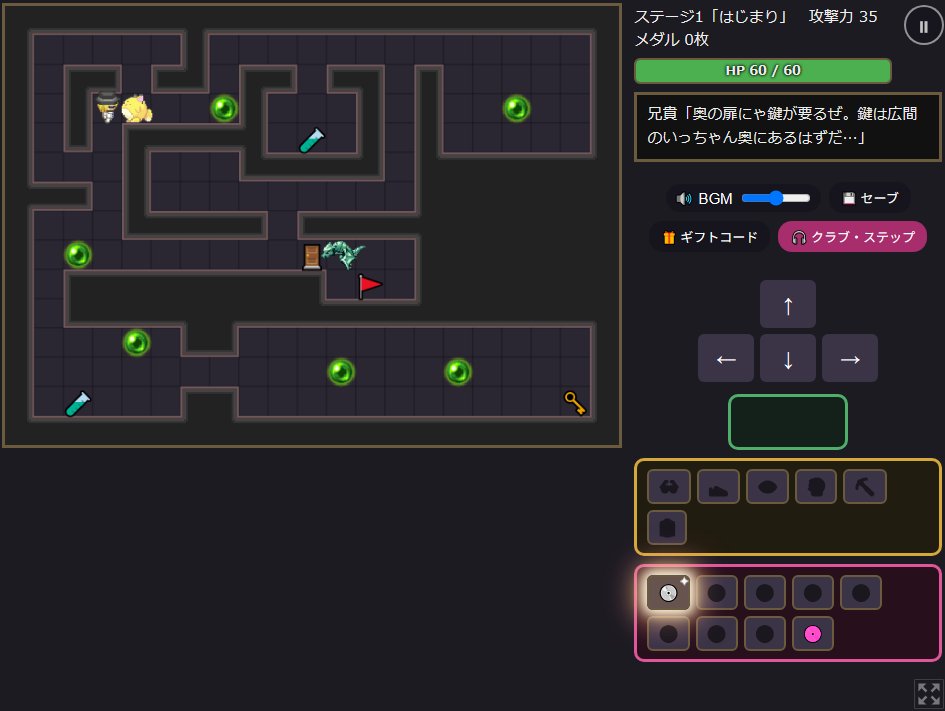Click the potion vial in bottom-left corner room

pyautogui.click(x=78, y=403)
